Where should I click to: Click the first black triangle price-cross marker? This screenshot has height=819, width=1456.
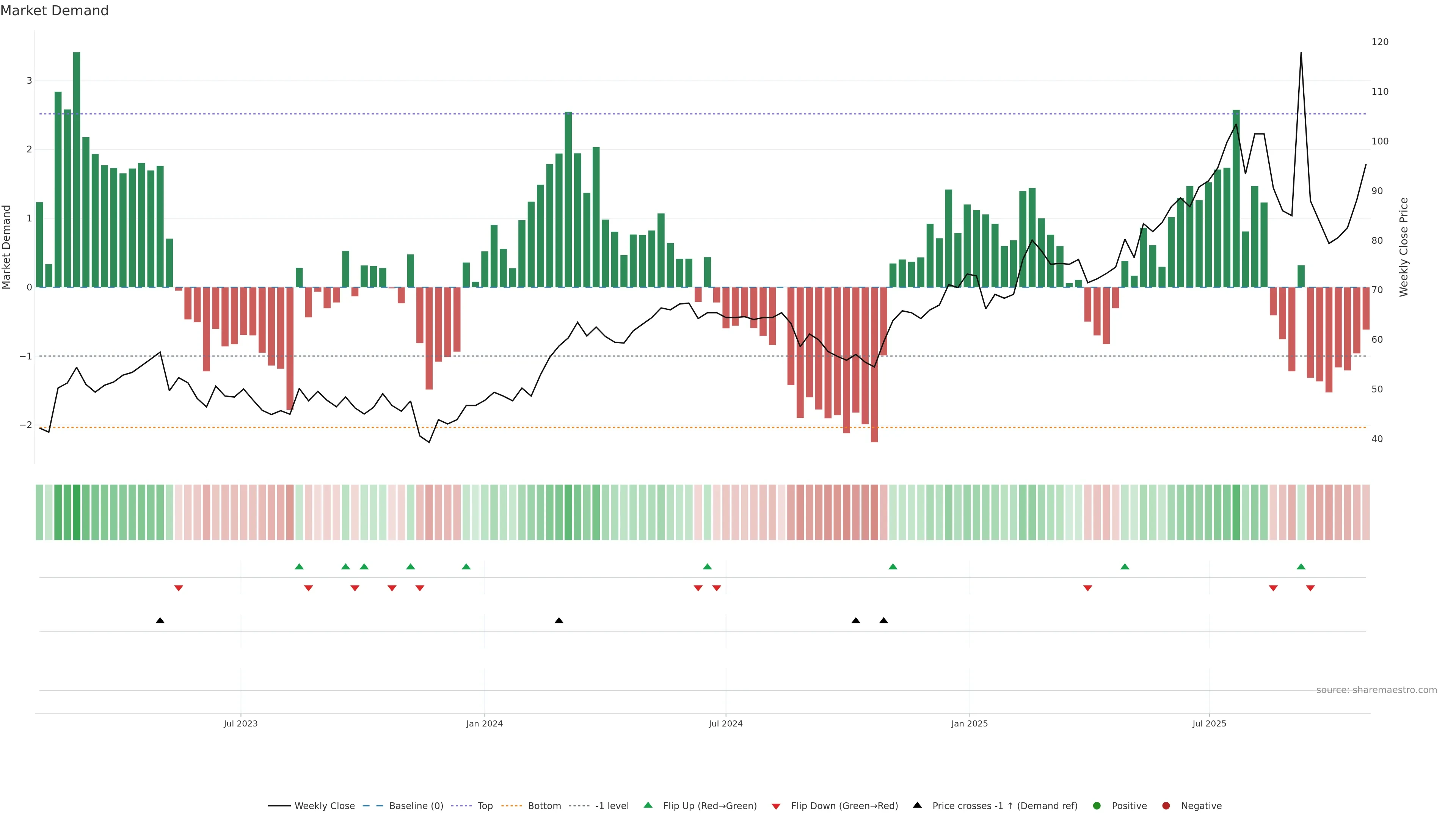click(x=160, y=621)
